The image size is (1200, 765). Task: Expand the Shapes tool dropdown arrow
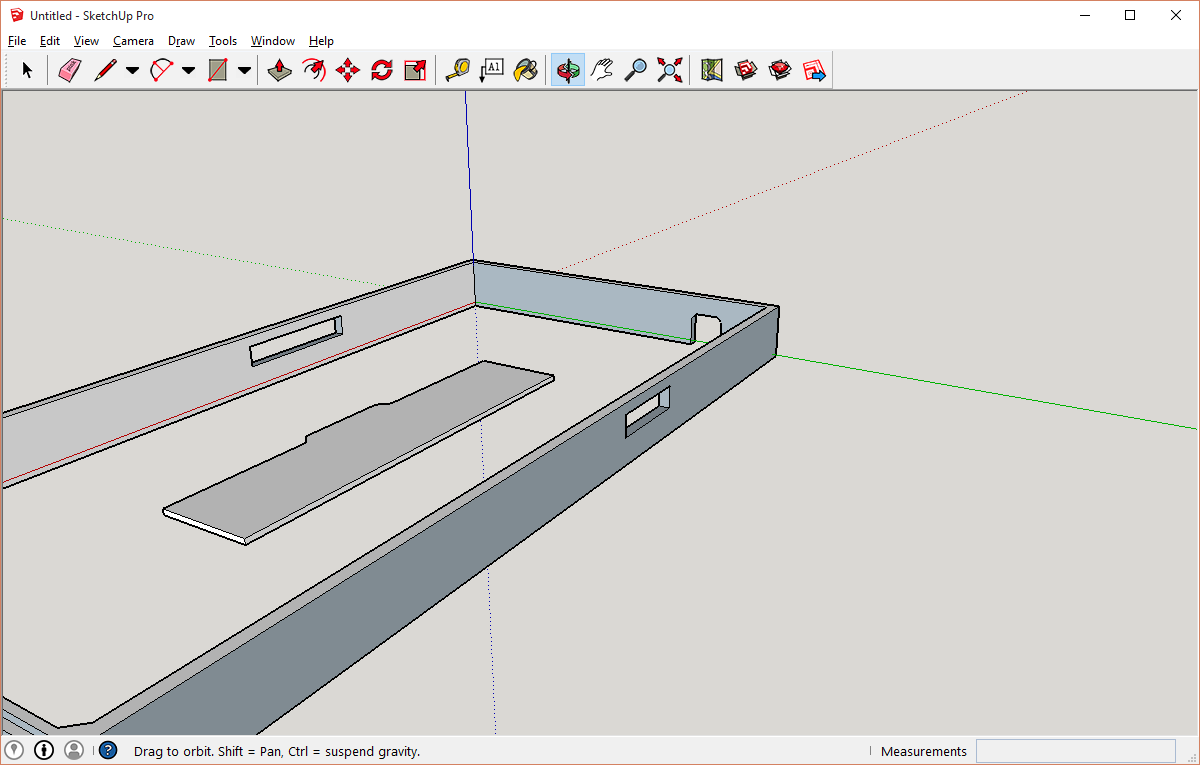[x=244, y=70]
